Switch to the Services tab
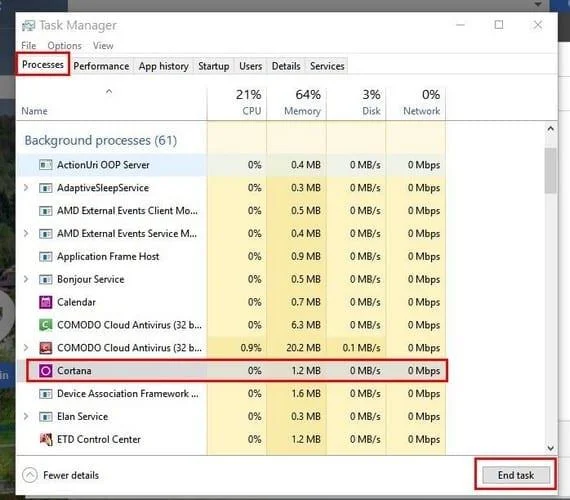570x500 pixels. (x=327, y=66)
